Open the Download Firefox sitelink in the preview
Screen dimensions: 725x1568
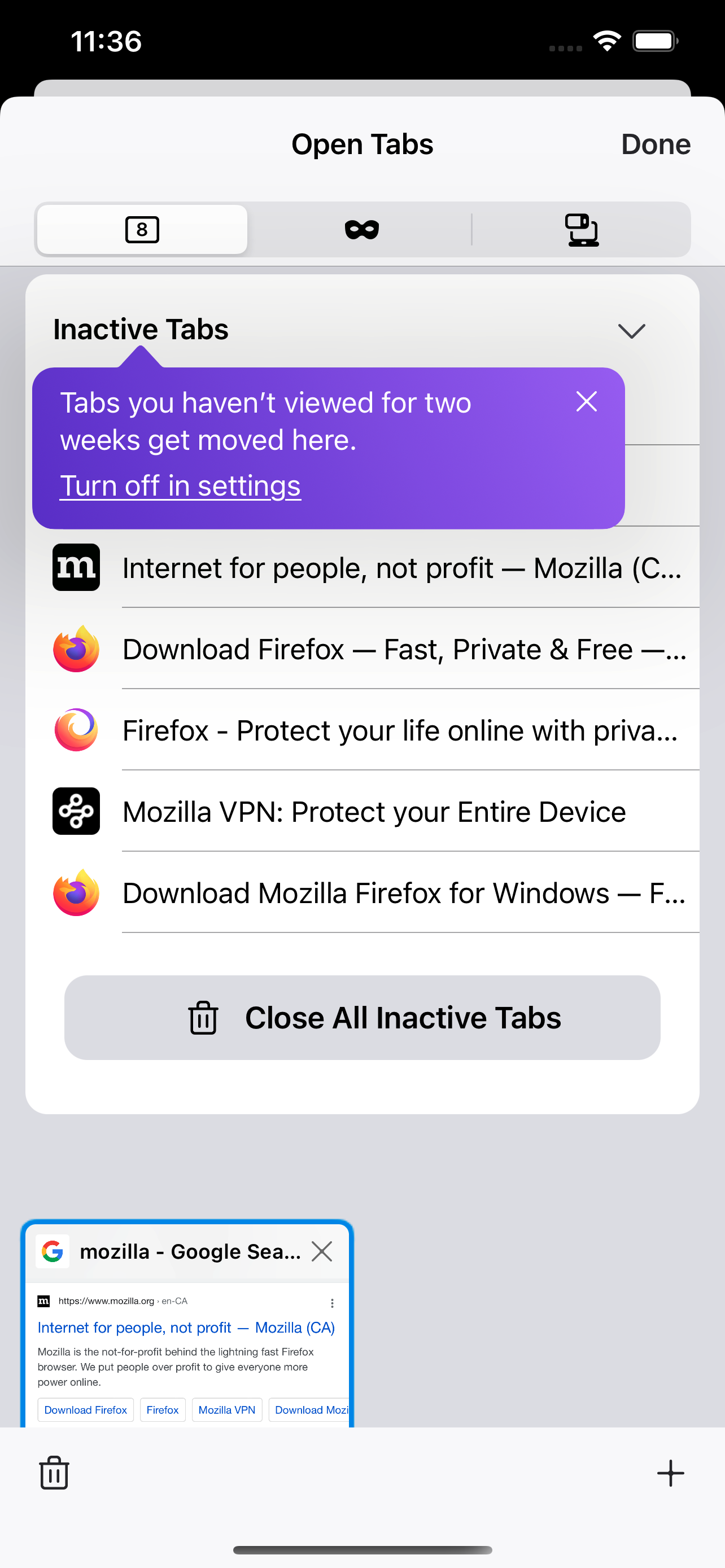[85, 1410]
